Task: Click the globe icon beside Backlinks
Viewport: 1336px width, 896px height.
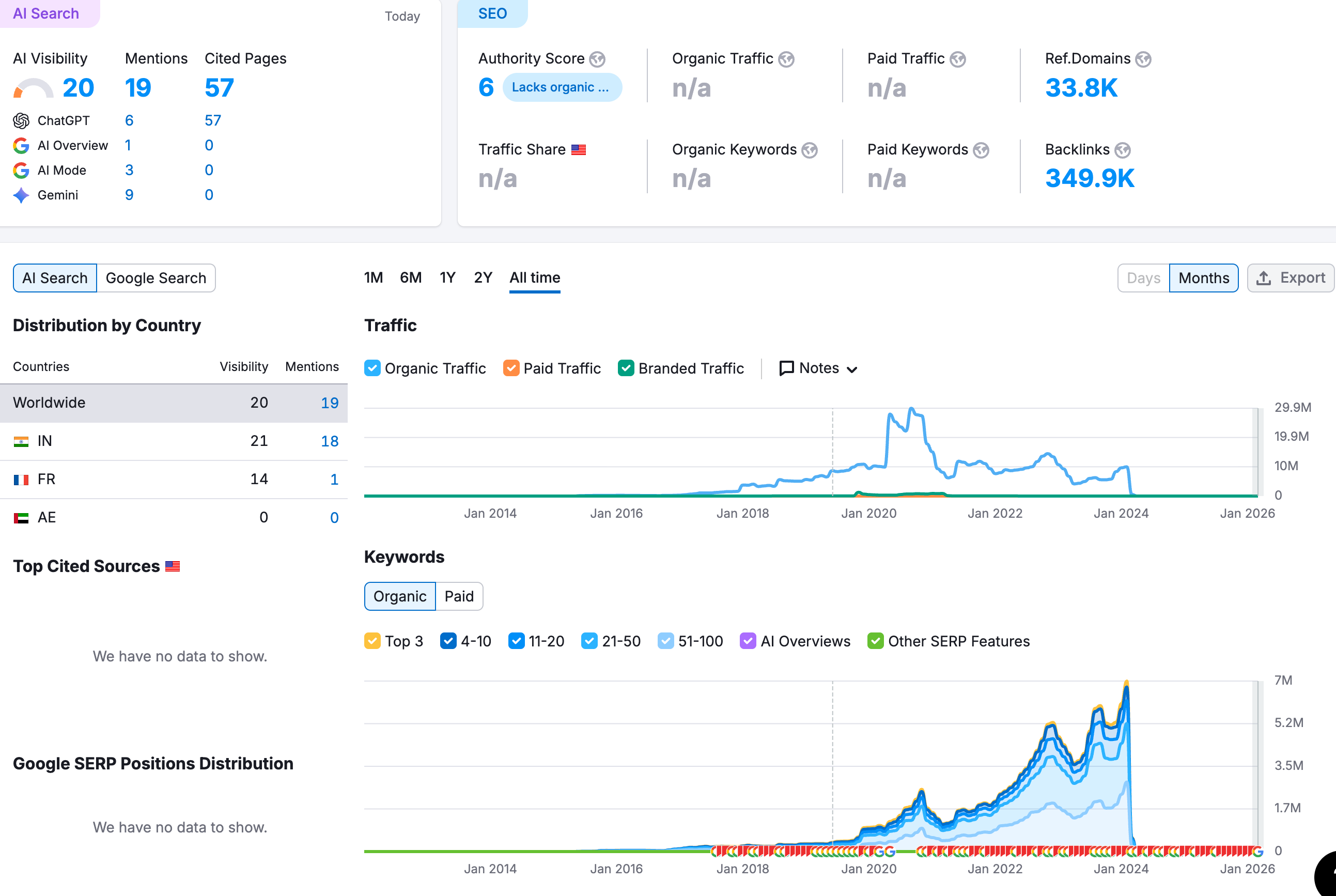Action: 1123,150
